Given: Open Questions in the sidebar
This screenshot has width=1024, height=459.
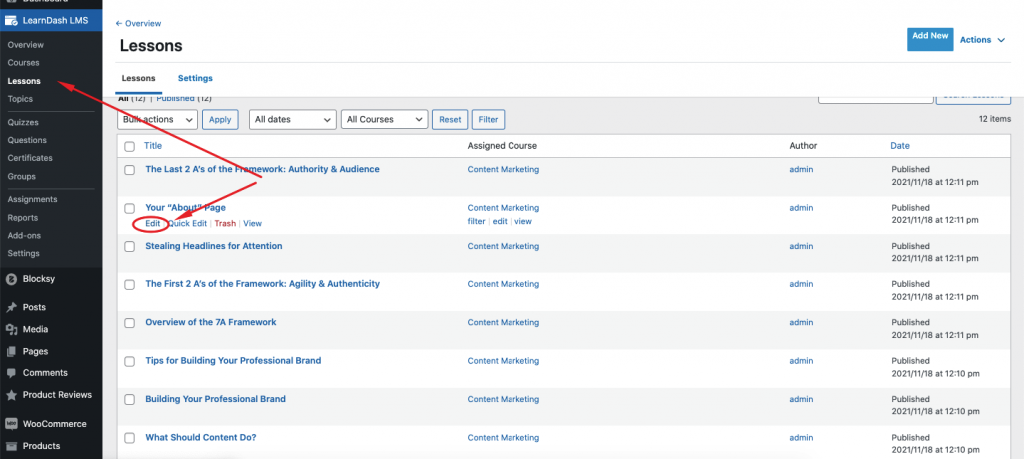Looking at the screenshot, I should pyautogui.click(x=27, y=140).
